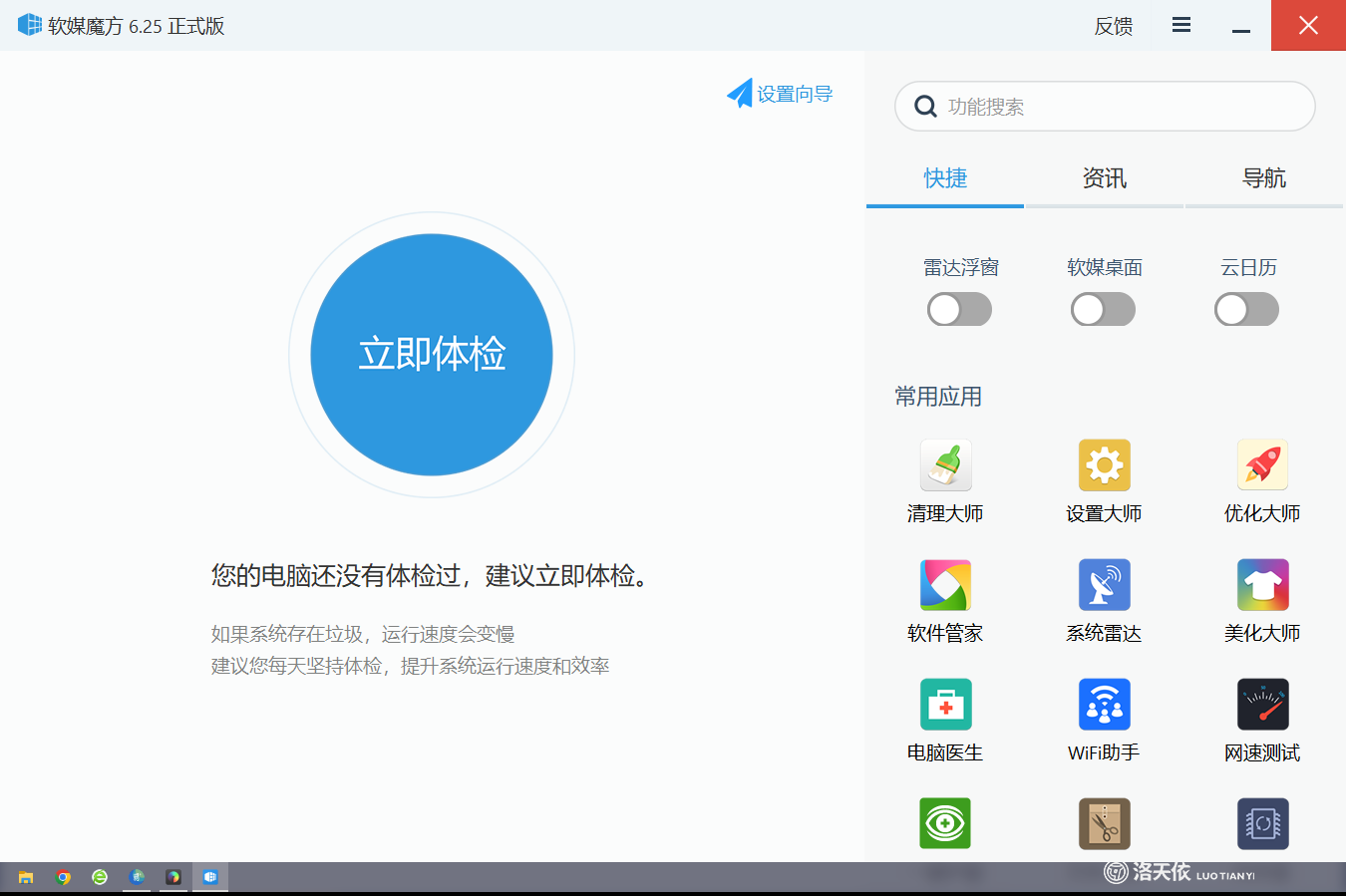Open 电脑医生 first-aid kit icon

click(945, 704)
